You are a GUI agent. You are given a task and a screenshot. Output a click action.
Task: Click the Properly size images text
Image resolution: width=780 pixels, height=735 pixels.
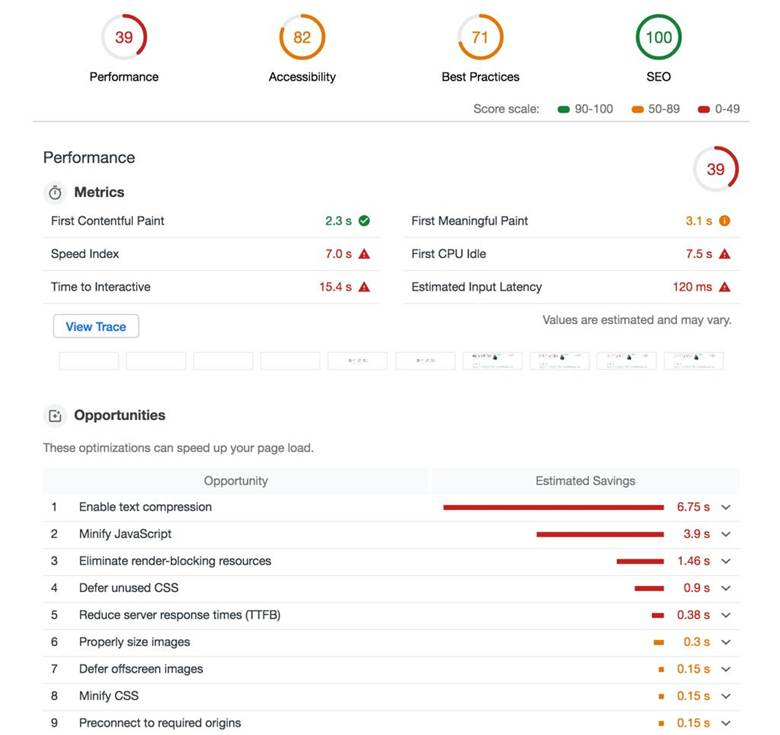[134, 642]
